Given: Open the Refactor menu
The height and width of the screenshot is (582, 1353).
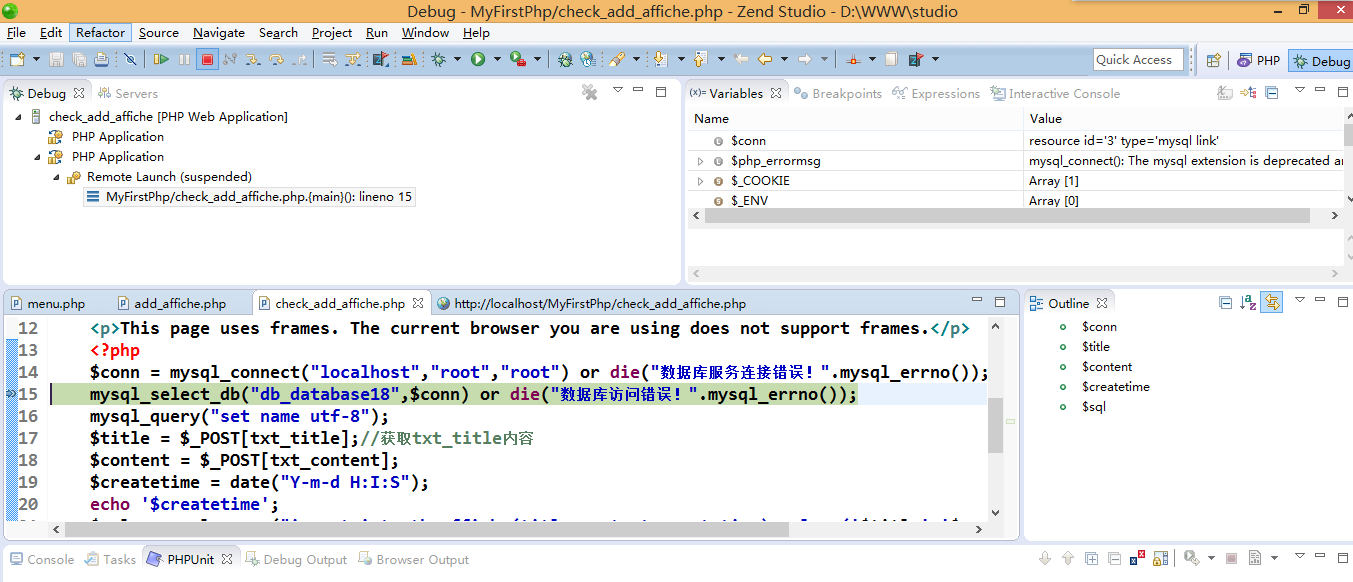Looking at the screenshot, I should (100, 32).
